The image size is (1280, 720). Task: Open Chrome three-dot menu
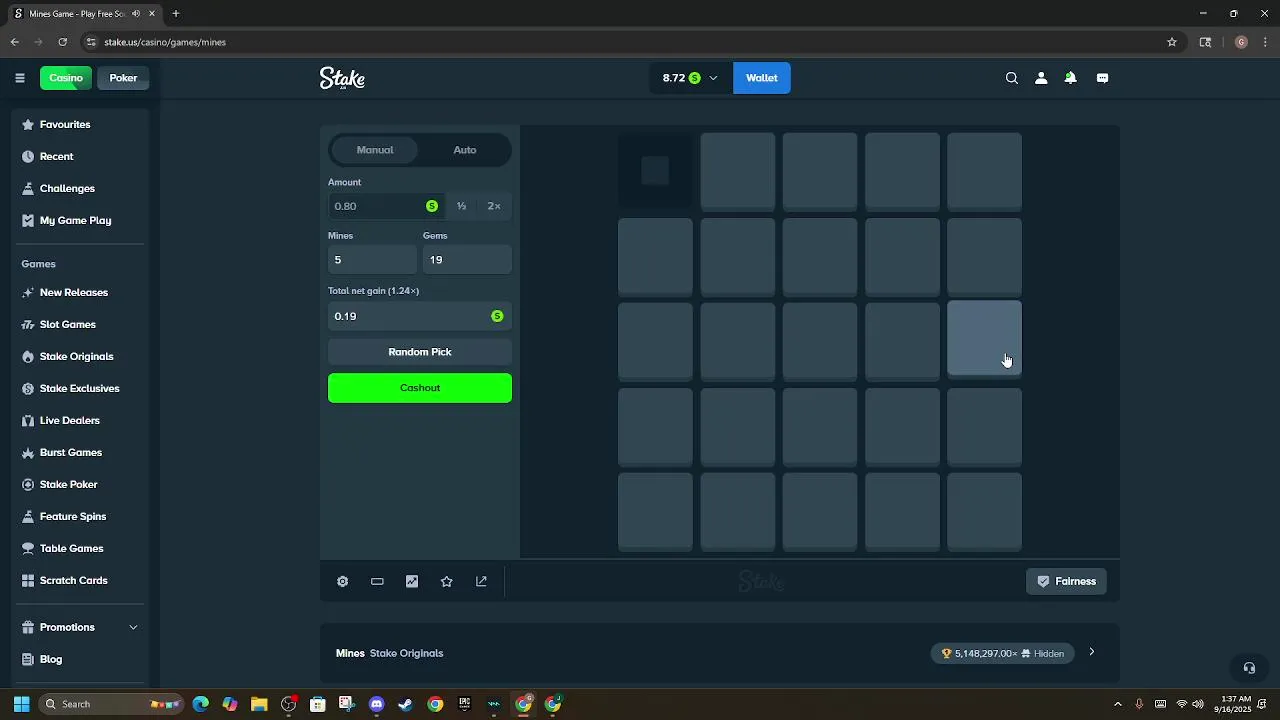pyautogui.click(x=1266, y=42)
